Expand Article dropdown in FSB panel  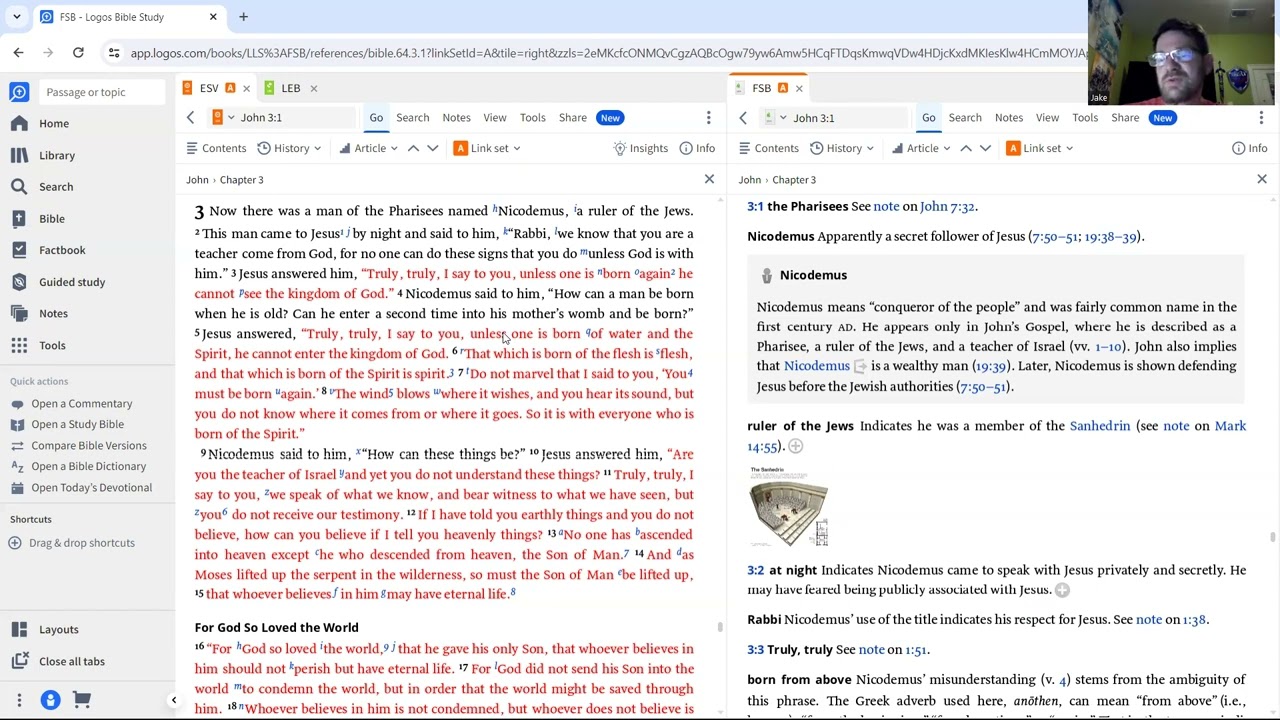(x=921, y=148)
